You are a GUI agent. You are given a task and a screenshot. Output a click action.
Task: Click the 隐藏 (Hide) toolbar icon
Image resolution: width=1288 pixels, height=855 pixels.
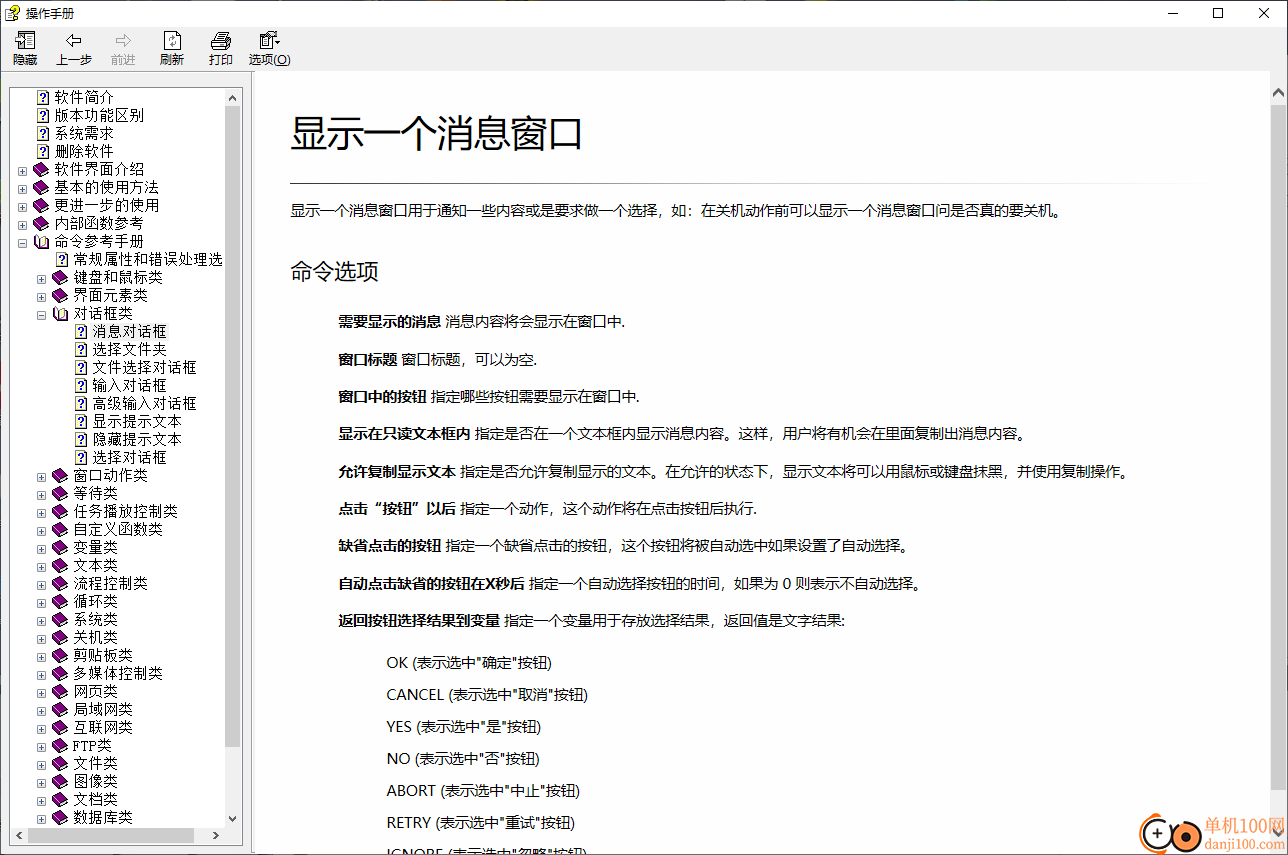pyautogui.click(x=25, y=41)
